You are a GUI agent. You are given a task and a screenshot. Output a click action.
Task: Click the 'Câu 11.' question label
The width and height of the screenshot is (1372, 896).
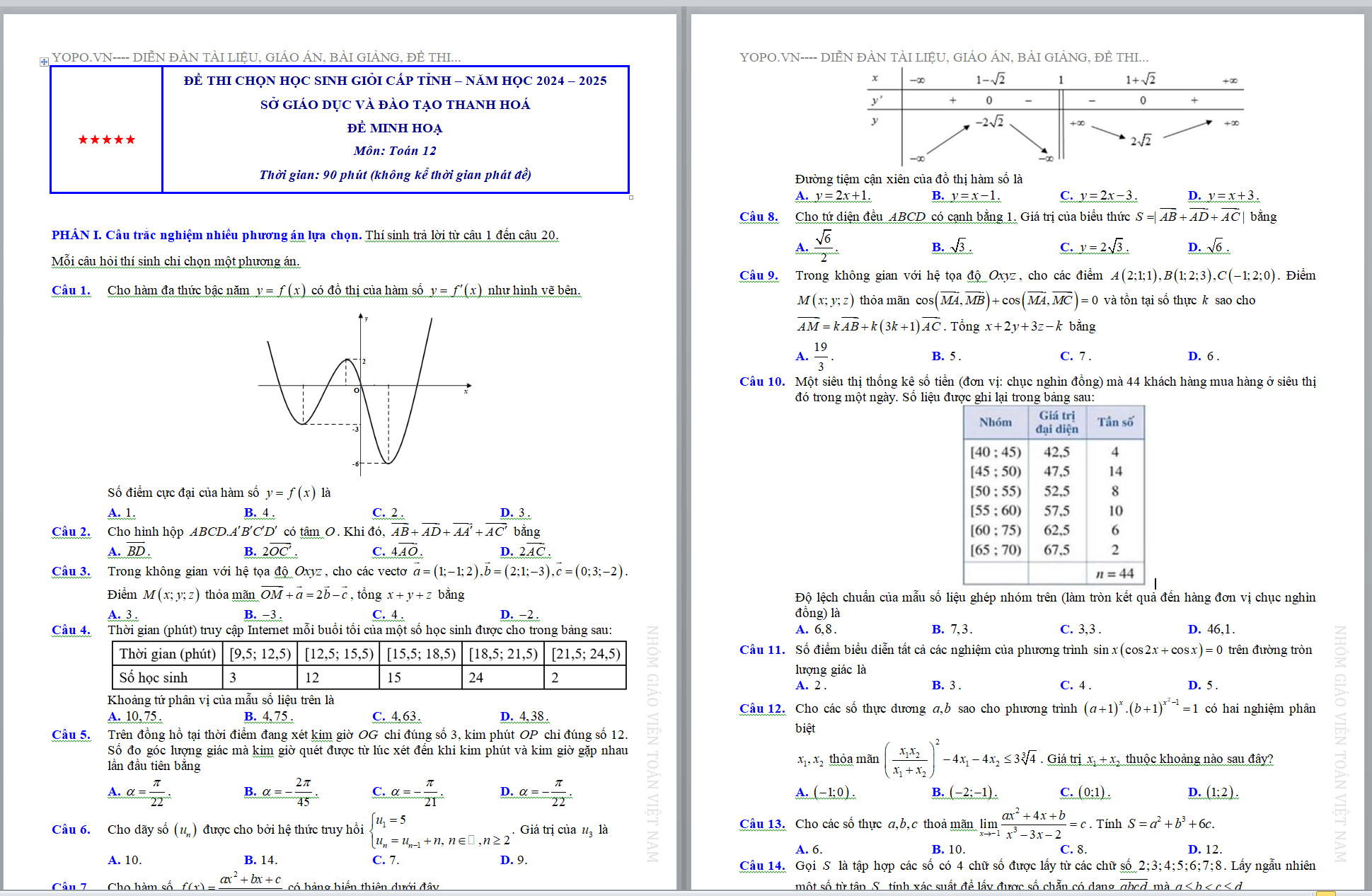pos(762,650)
